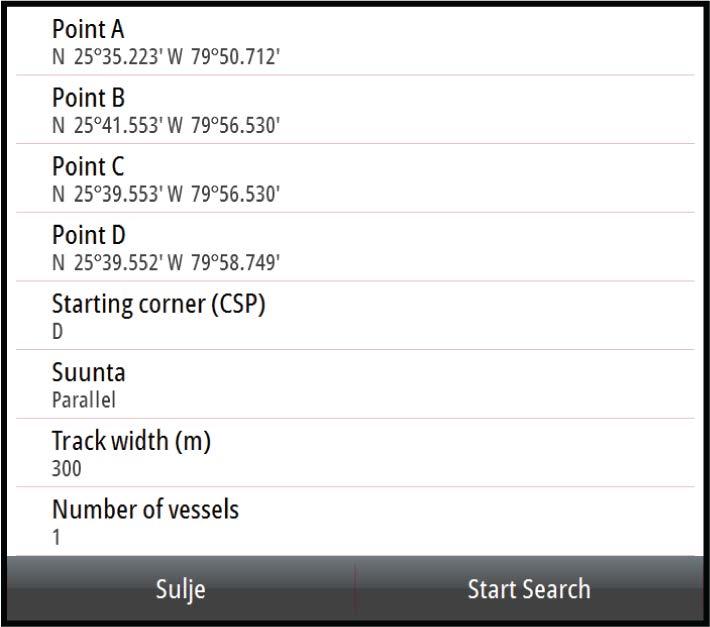This screenshot has width=710, height=627.
Task: Click the Start Search button
Action: 529,589
